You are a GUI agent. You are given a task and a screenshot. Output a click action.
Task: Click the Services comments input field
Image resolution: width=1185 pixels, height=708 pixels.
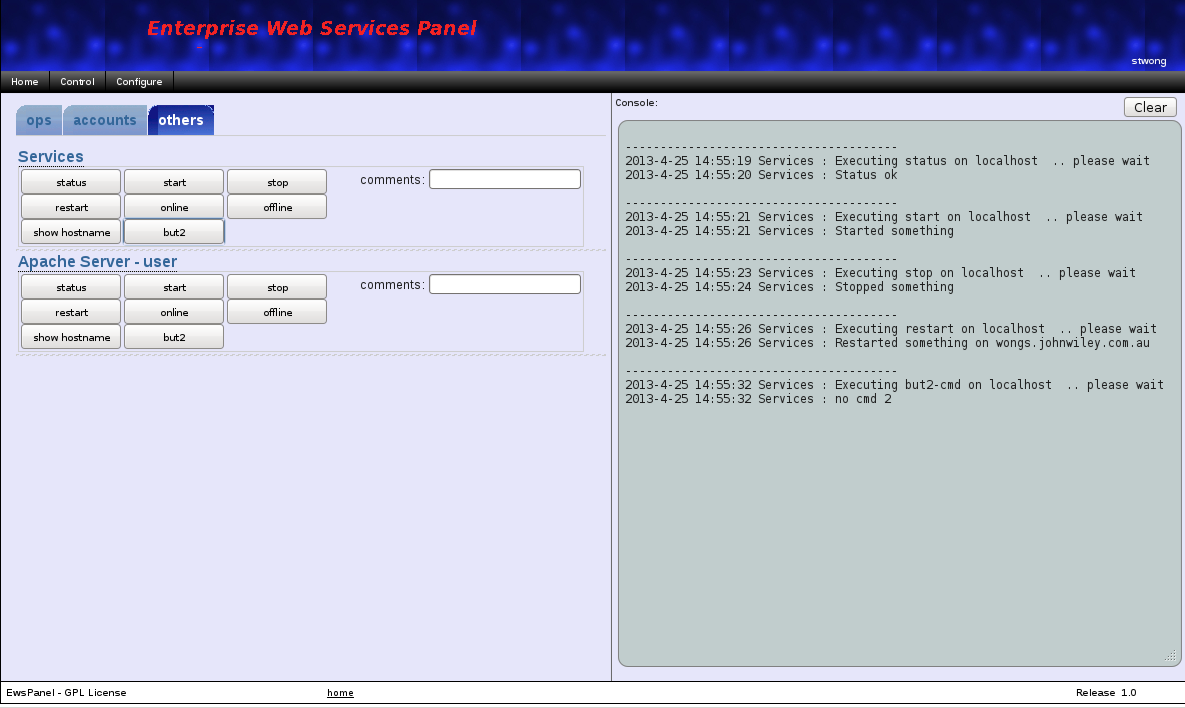[x=504, y=178]
